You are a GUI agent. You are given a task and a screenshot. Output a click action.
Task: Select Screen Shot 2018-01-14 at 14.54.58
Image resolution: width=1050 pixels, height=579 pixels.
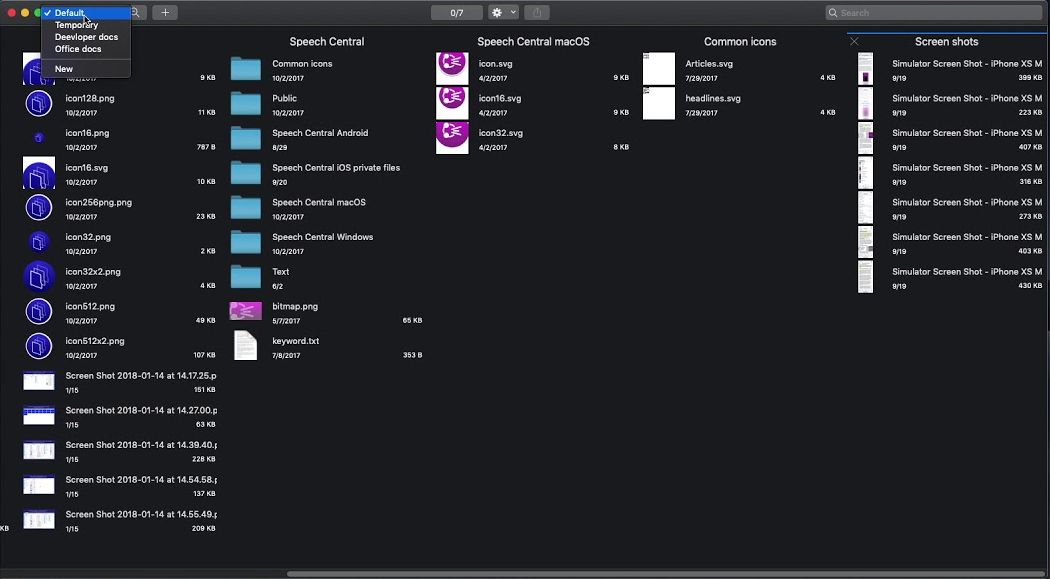[x=119, y=487]
